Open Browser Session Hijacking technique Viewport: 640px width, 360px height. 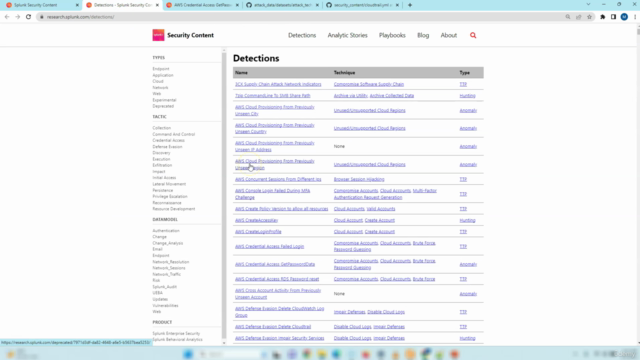point(359,179)
